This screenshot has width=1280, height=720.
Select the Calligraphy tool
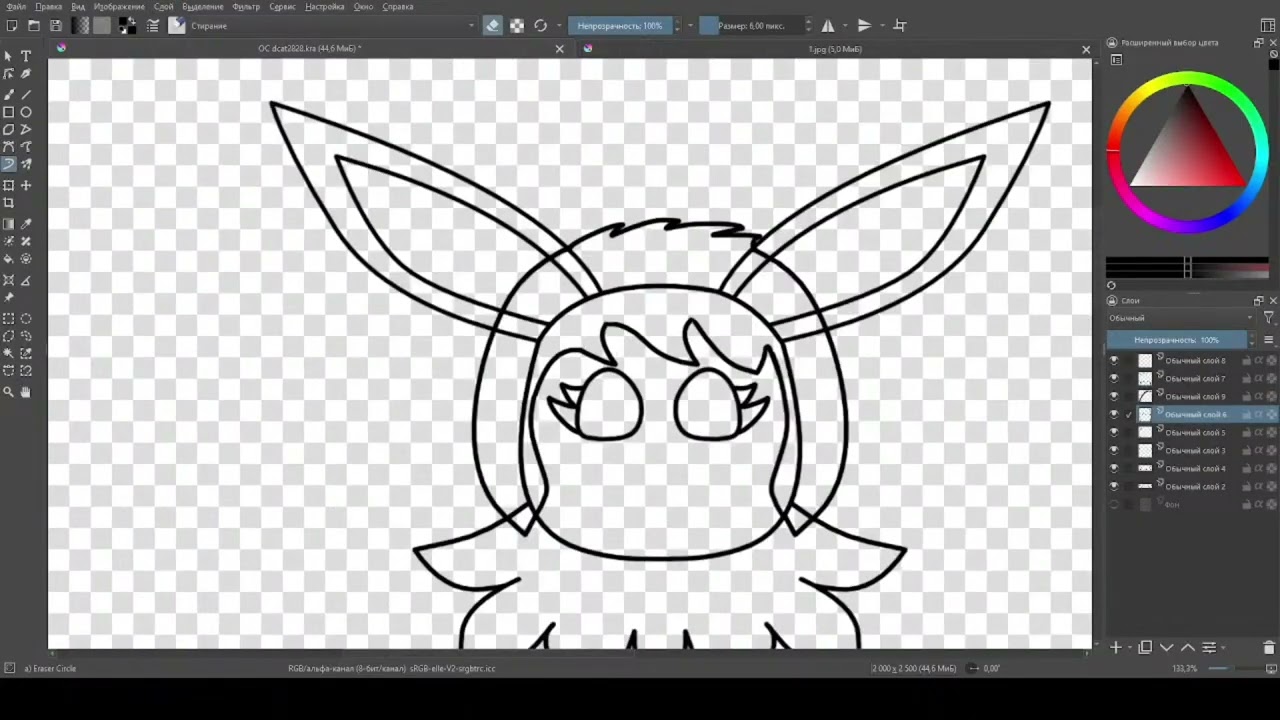click(26, 74)
